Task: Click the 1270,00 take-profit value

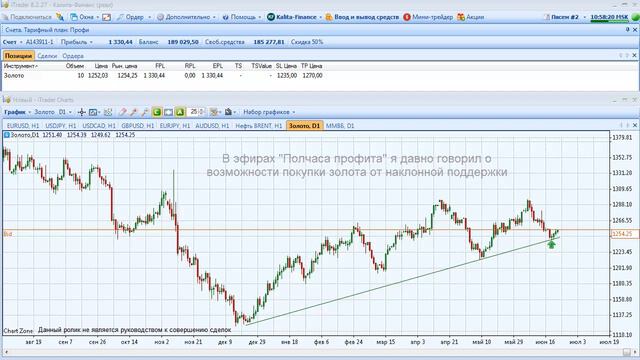Action: (x=312, y=76)
